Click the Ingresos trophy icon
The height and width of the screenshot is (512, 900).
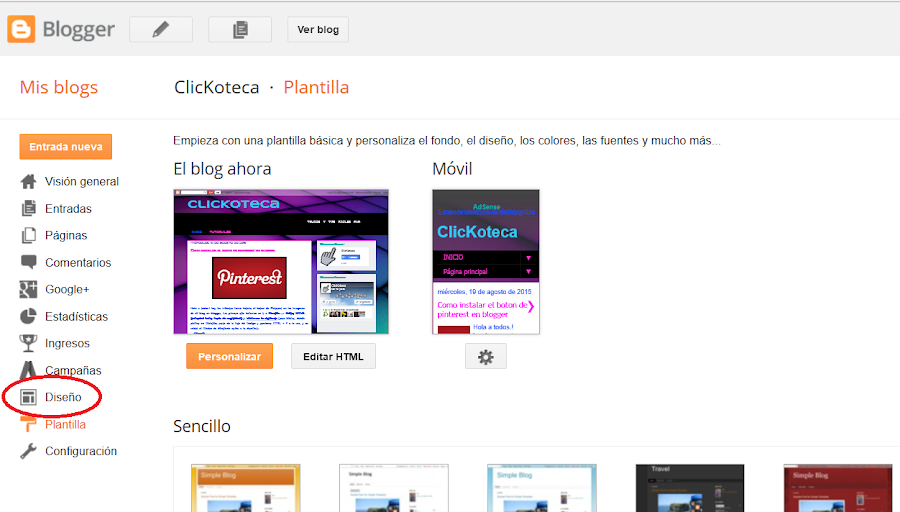click(28, 343)
